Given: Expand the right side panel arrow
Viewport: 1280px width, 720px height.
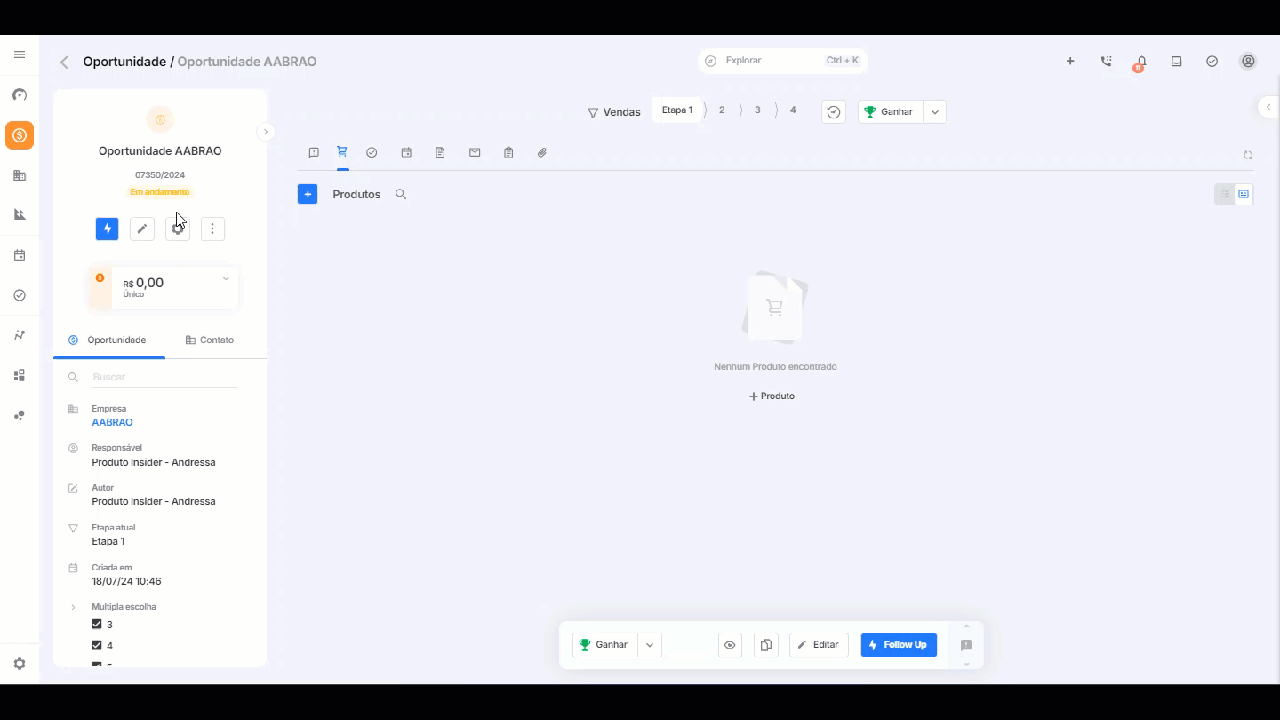Looking at the screenshot, I should coord(1268,107).
